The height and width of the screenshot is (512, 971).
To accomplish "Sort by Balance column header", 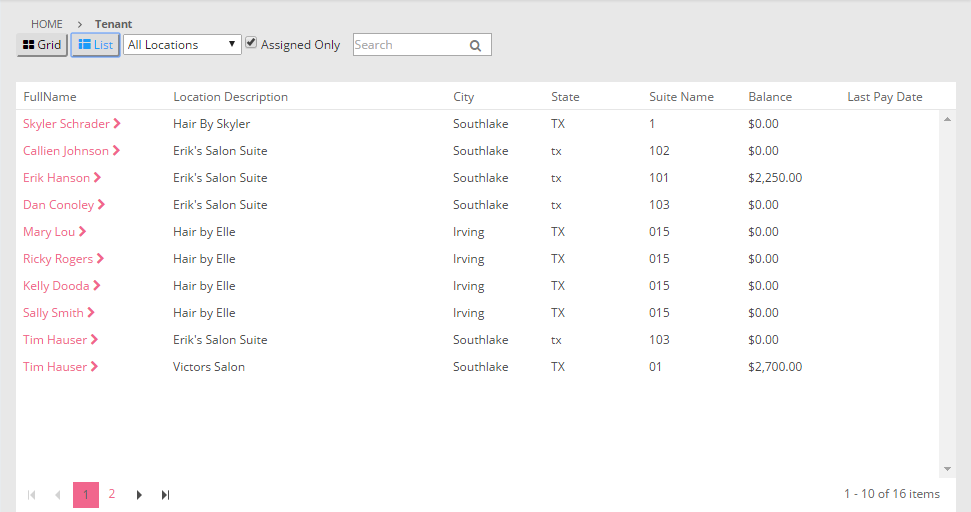I will [769, 97].
